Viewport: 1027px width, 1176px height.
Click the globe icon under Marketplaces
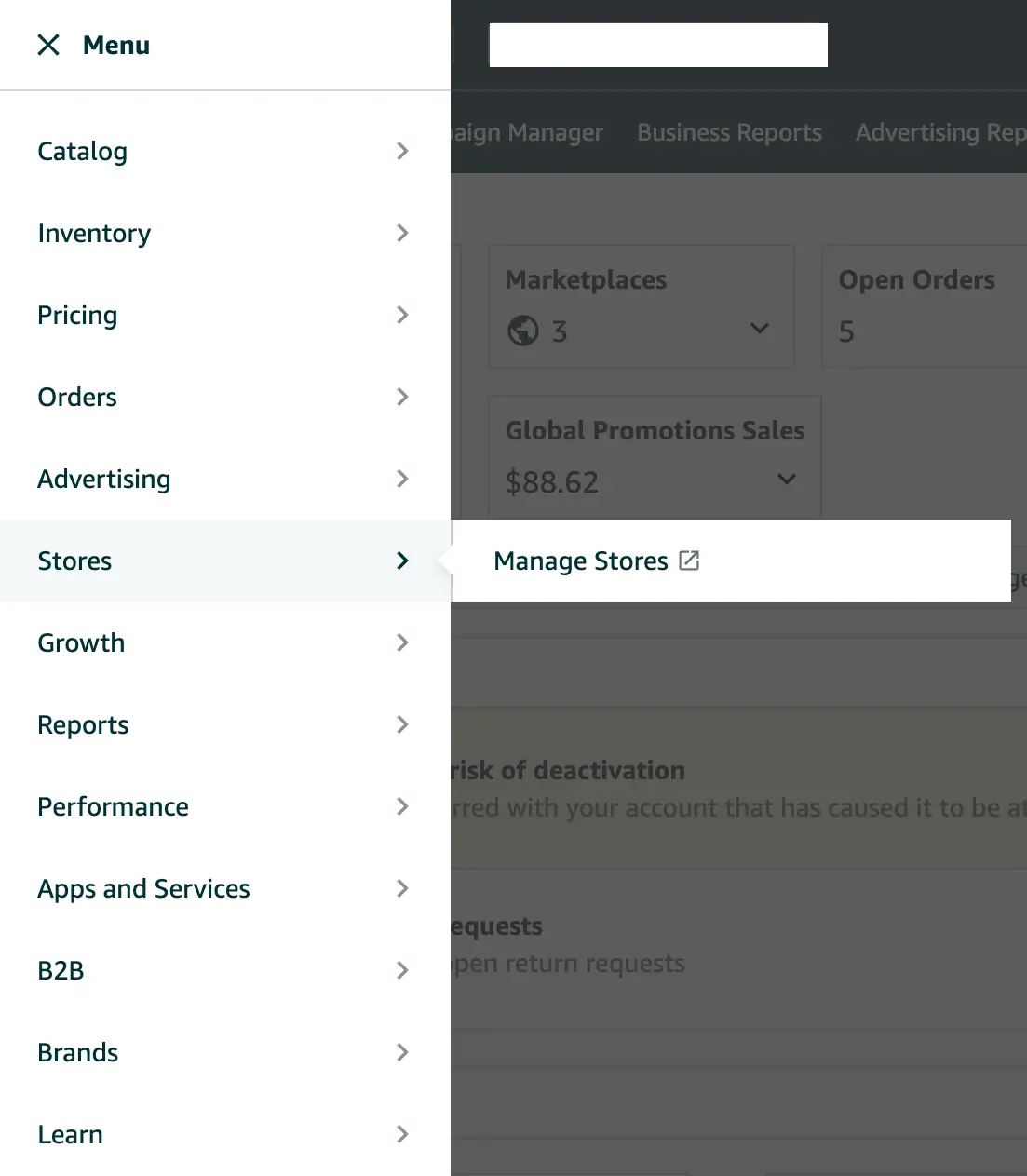523,331
